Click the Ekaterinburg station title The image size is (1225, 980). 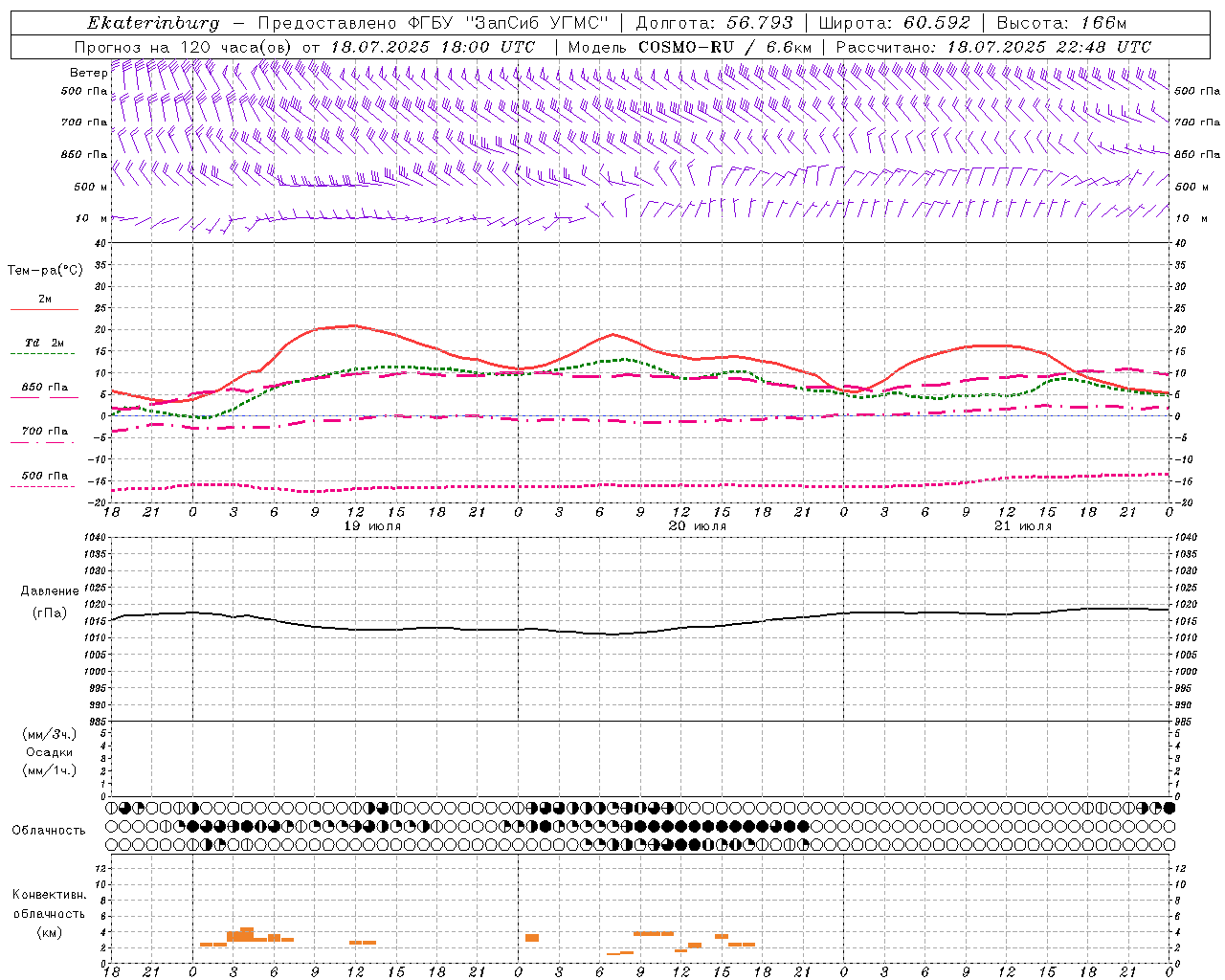point(153,23)
